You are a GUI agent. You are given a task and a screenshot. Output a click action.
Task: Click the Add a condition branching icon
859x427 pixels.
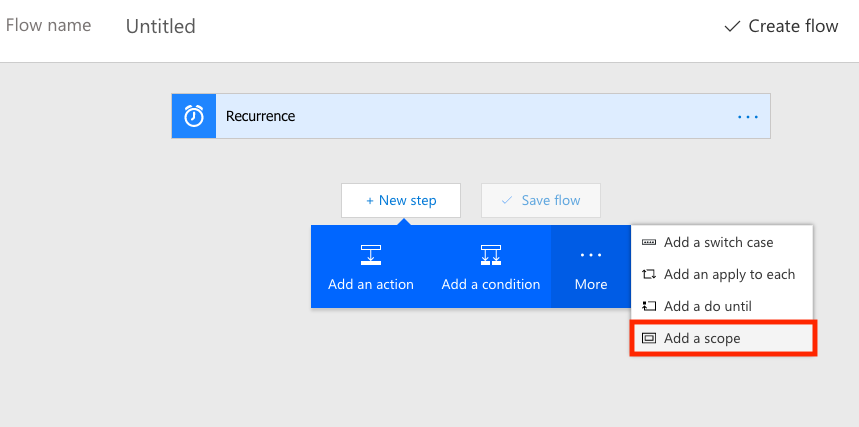(490, 255)
